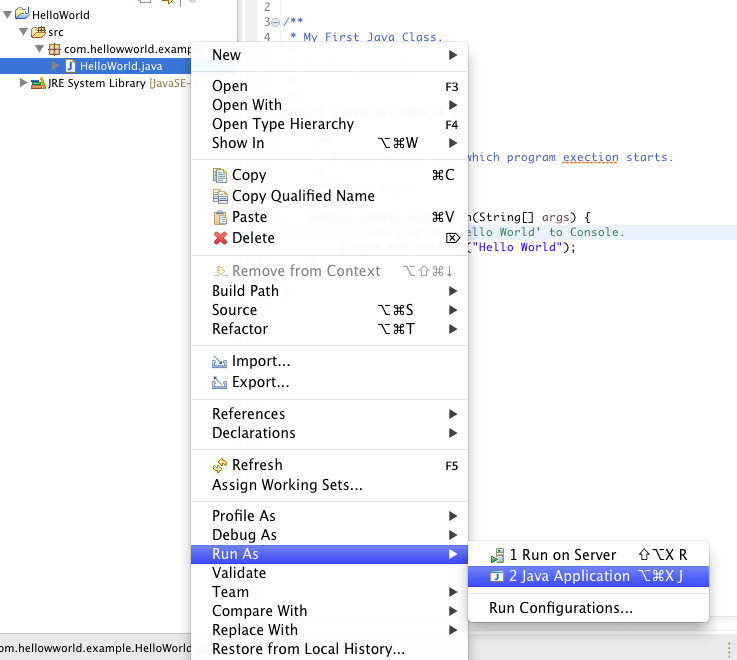
Task: Choose 1 Run on Server
Action: coord(588,555)
